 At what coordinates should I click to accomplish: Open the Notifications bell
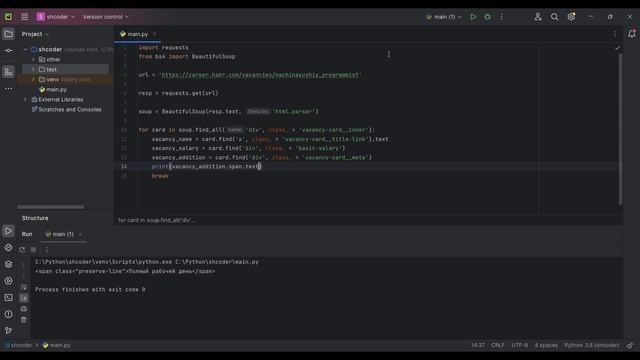631,34
